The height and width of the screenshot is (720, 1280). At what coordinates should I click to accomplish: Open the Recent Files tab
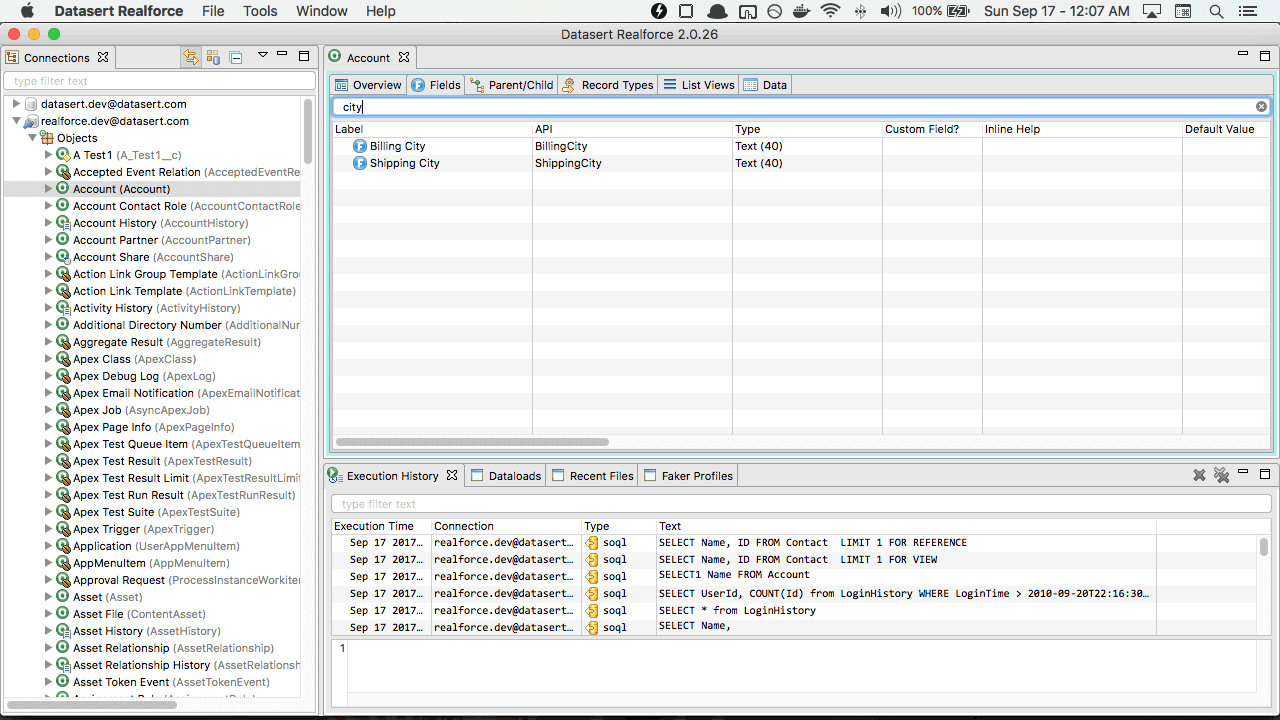[x=592, y=475]
